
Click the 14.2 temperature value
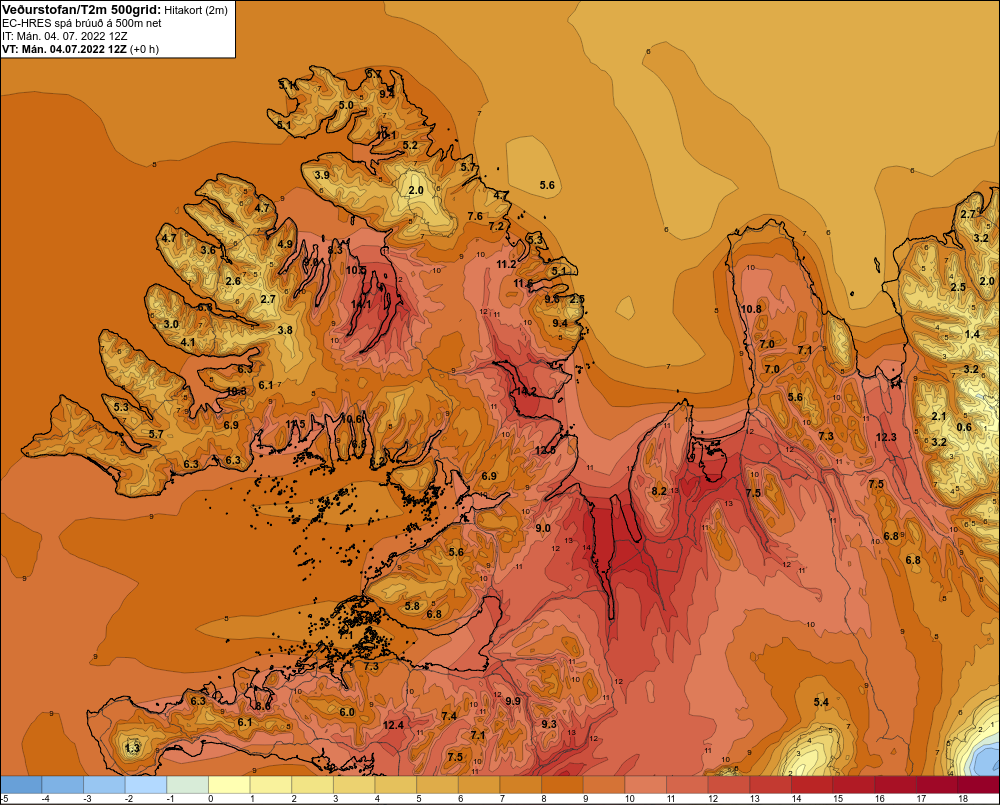click(x=526, y=391)
